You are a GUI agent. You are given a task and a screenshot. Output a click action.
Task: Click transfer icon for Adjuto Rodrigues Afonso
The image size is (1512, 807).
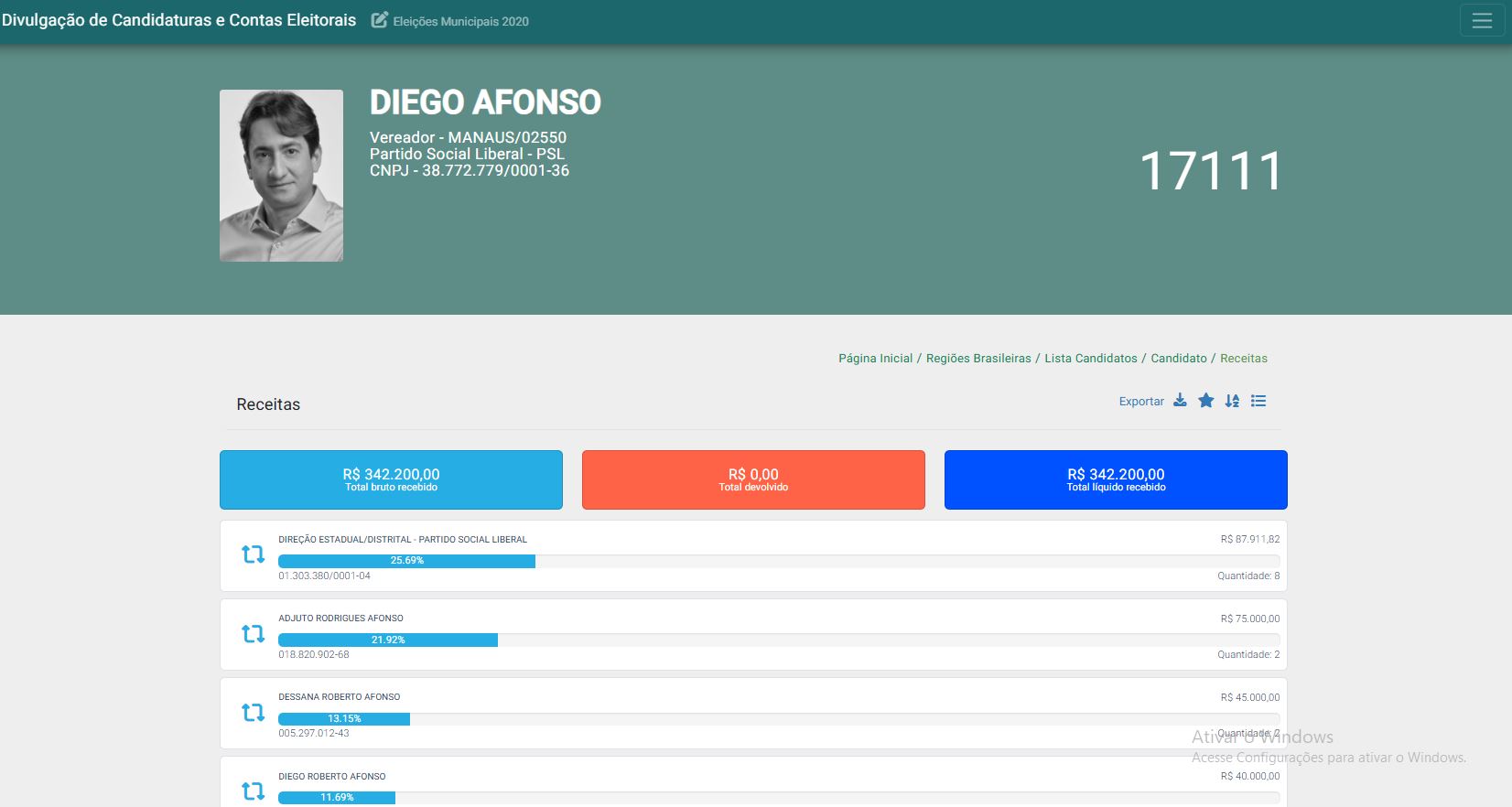click(253, 633)
